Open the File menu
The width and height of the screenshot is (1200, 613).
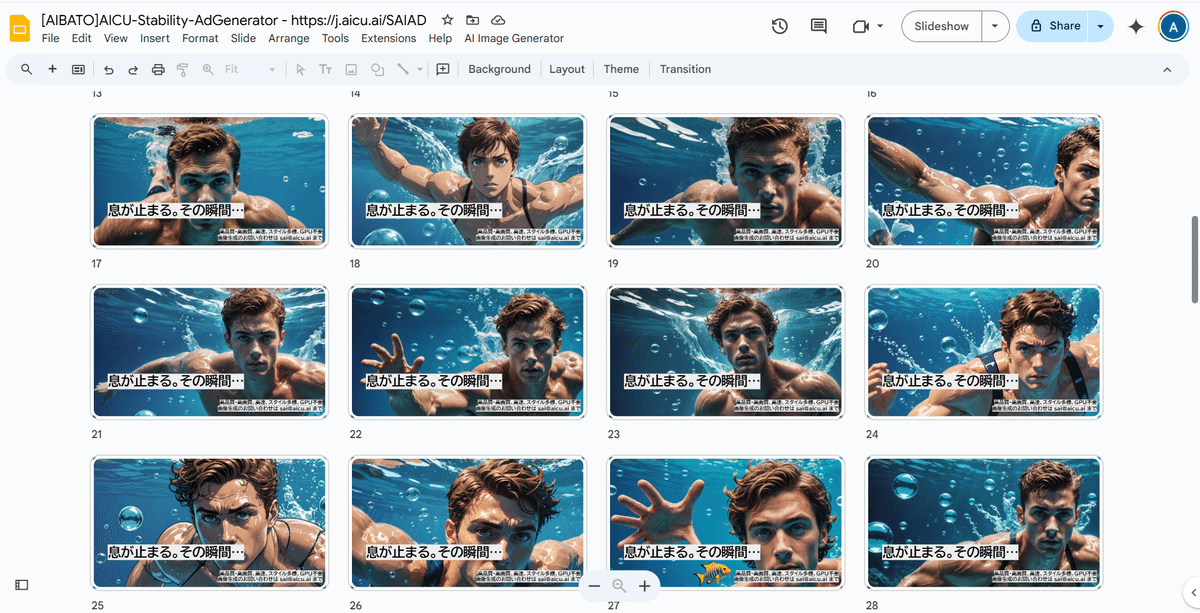51,38
